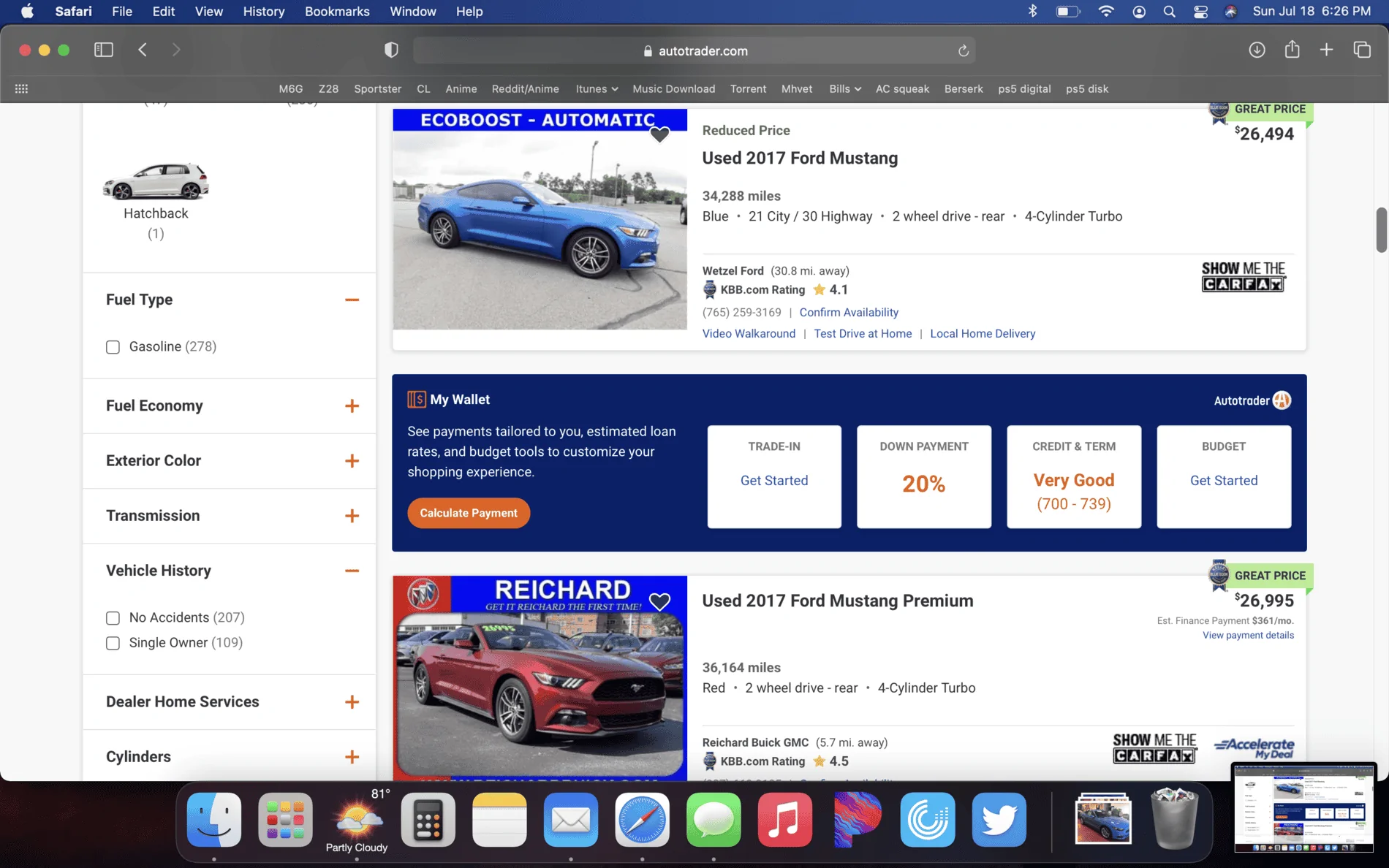This screenshot has width=1389, height=868.
Task: Open the Safari downloads icon
Action: (x=1257, y=50)
